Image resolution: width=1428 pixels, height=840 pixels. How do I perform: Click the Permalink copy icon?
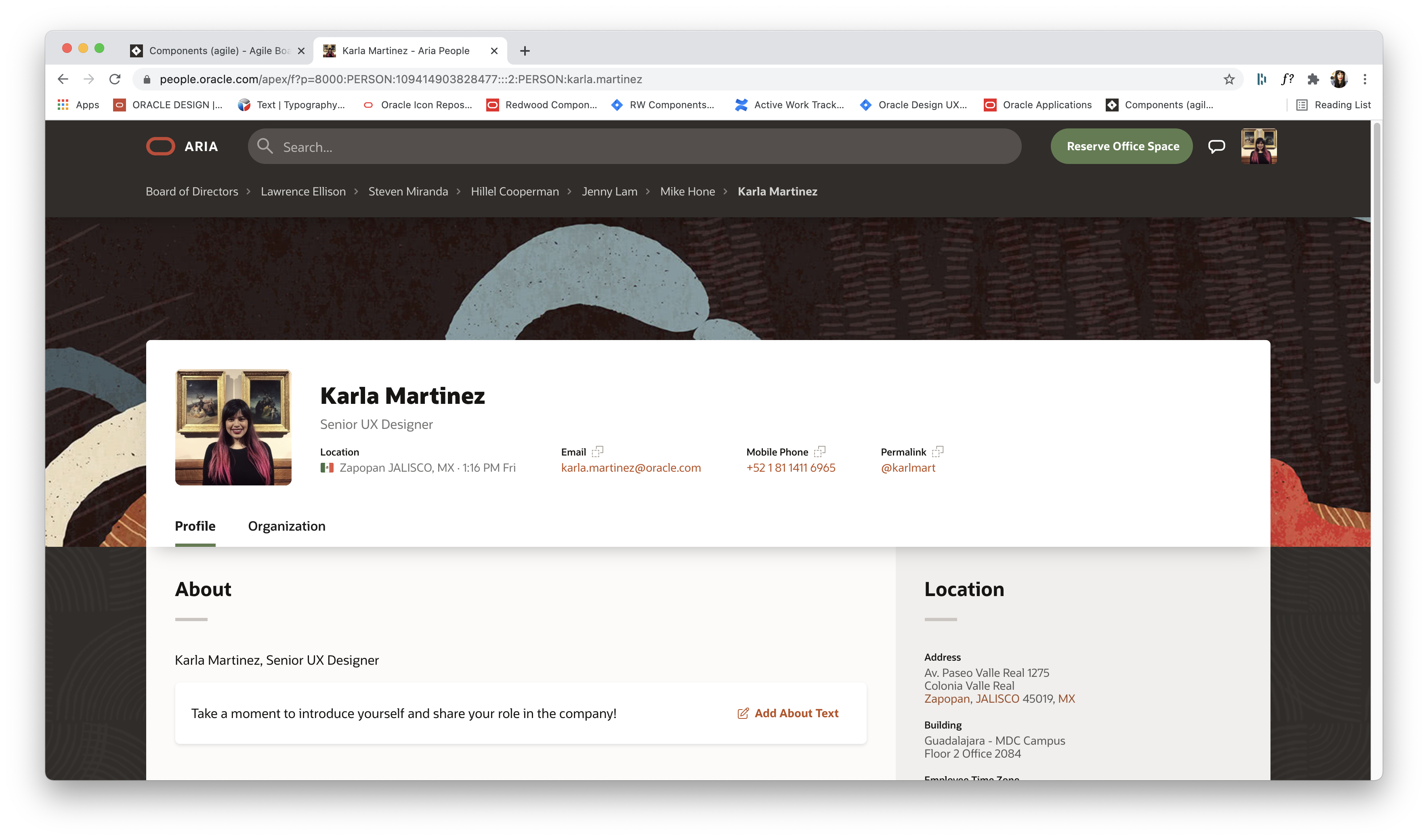(937, 452)
